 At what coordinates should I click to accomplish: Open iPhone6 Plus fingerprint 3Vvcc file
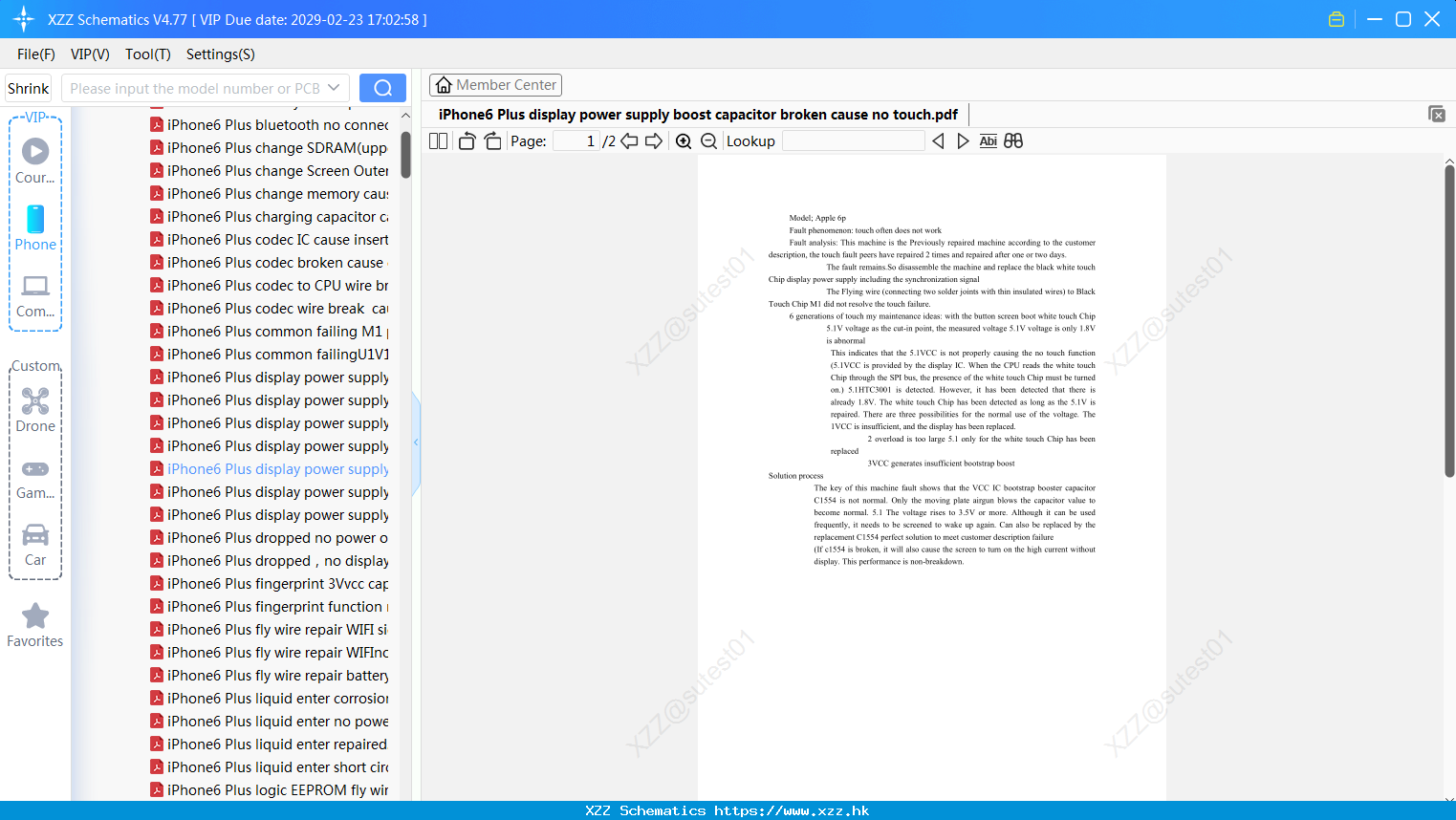click(270, 584)
